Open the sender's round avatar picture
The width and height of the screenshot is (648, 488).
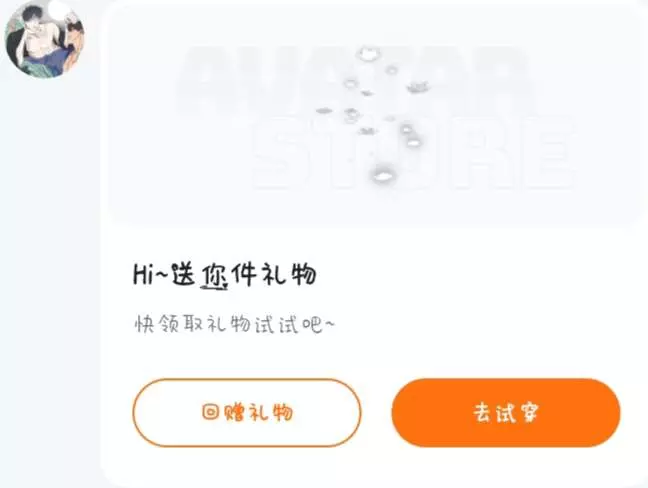[x=44, y=39]
